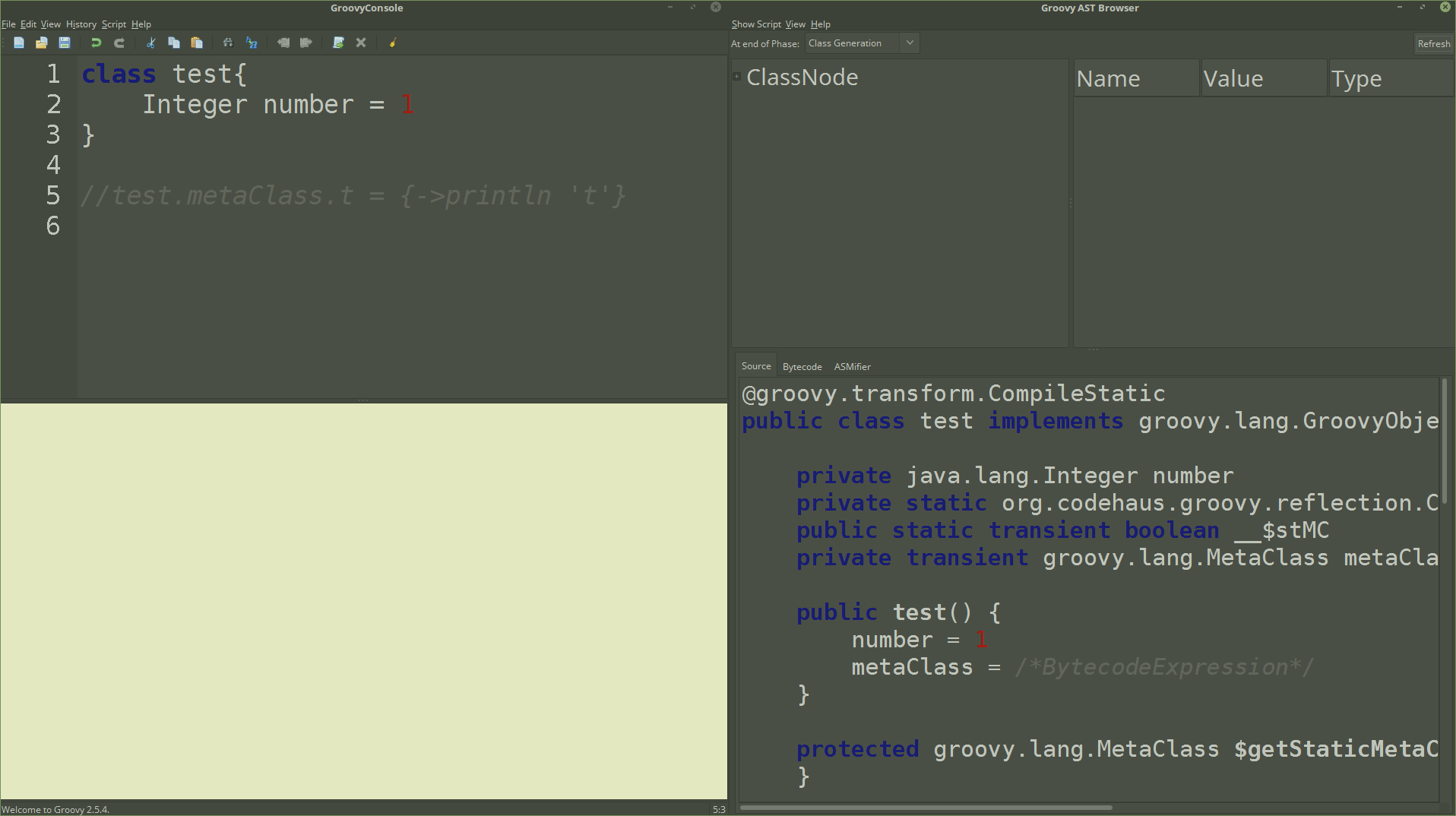
Task: Click the Replace text icon
Action: pyautogui.click(x=252, y=43)
